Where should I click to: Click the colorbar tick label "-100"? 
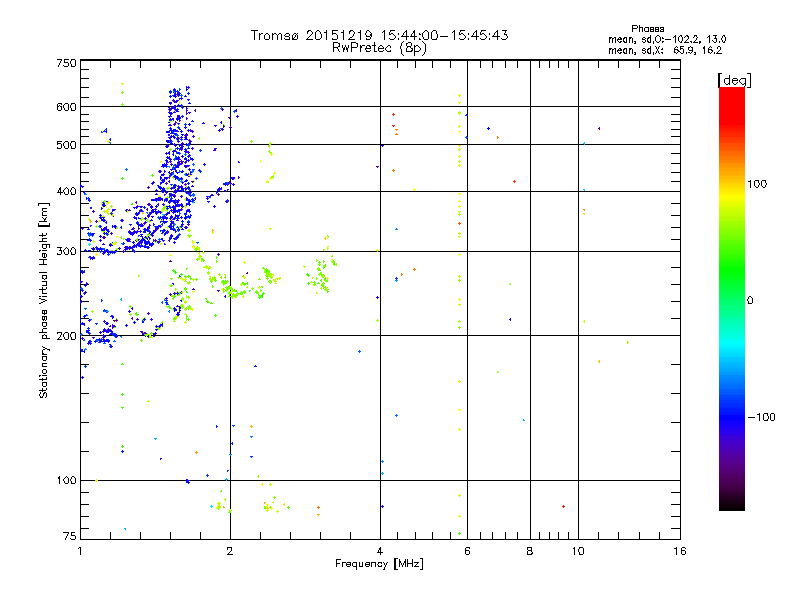tap(761, 417)
